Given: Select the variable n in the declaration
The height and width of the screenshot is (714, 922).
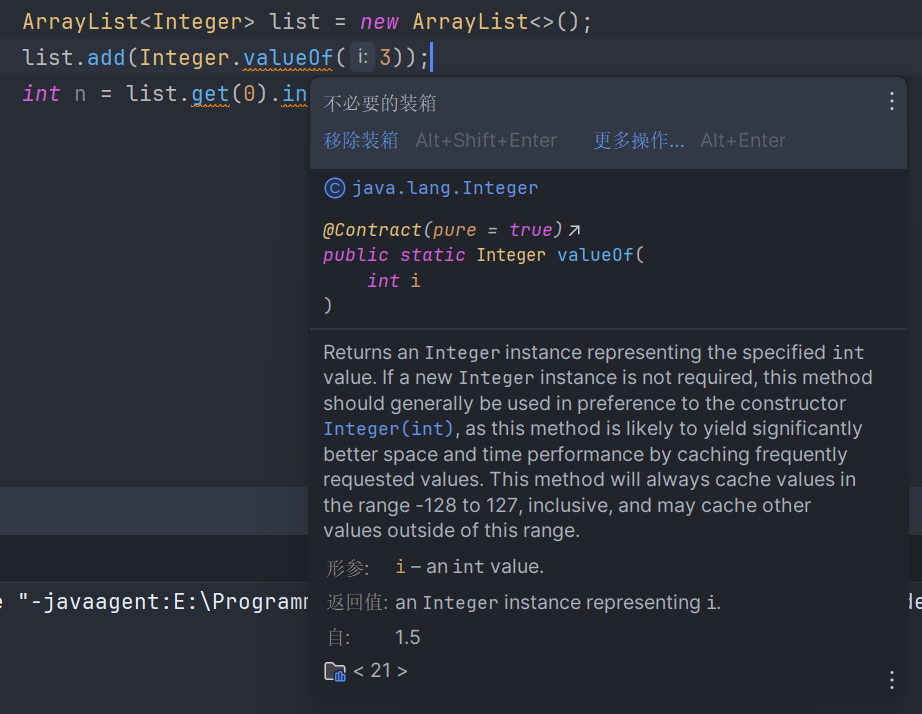Looking at the screenshot, I should coord(82,94).
